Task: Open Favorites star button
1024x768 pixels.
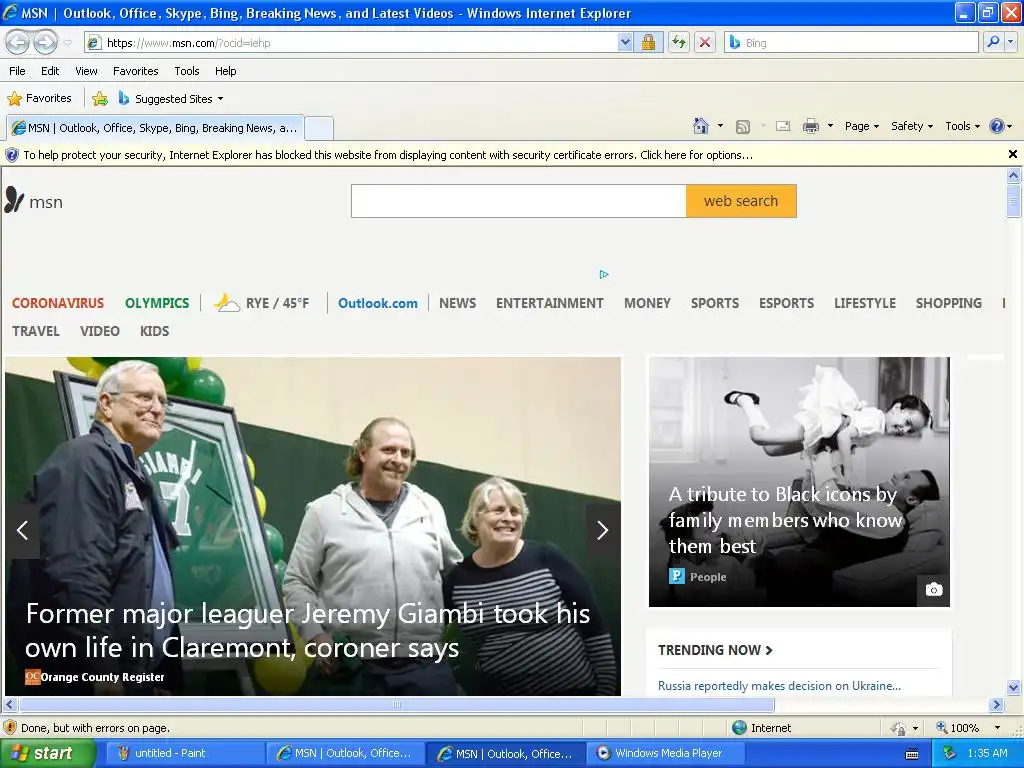Action: 40,99
